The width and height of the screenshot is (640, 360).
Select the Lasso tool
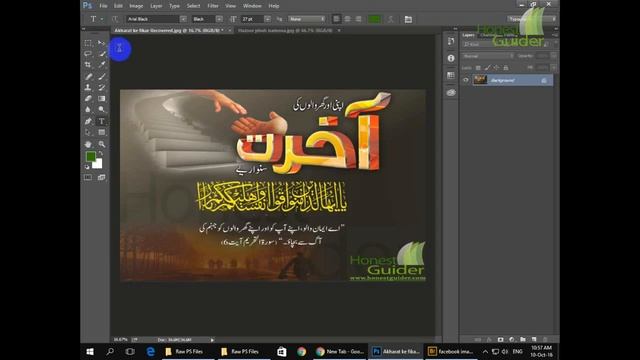(88, 53)
